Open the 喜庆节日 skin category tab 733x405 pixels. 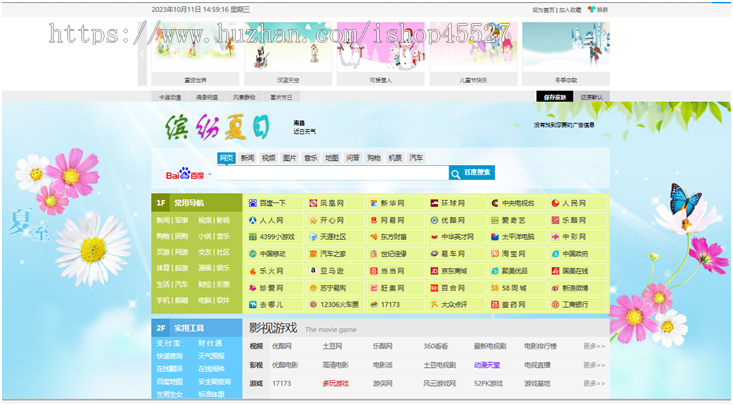[x=281, y=97]
